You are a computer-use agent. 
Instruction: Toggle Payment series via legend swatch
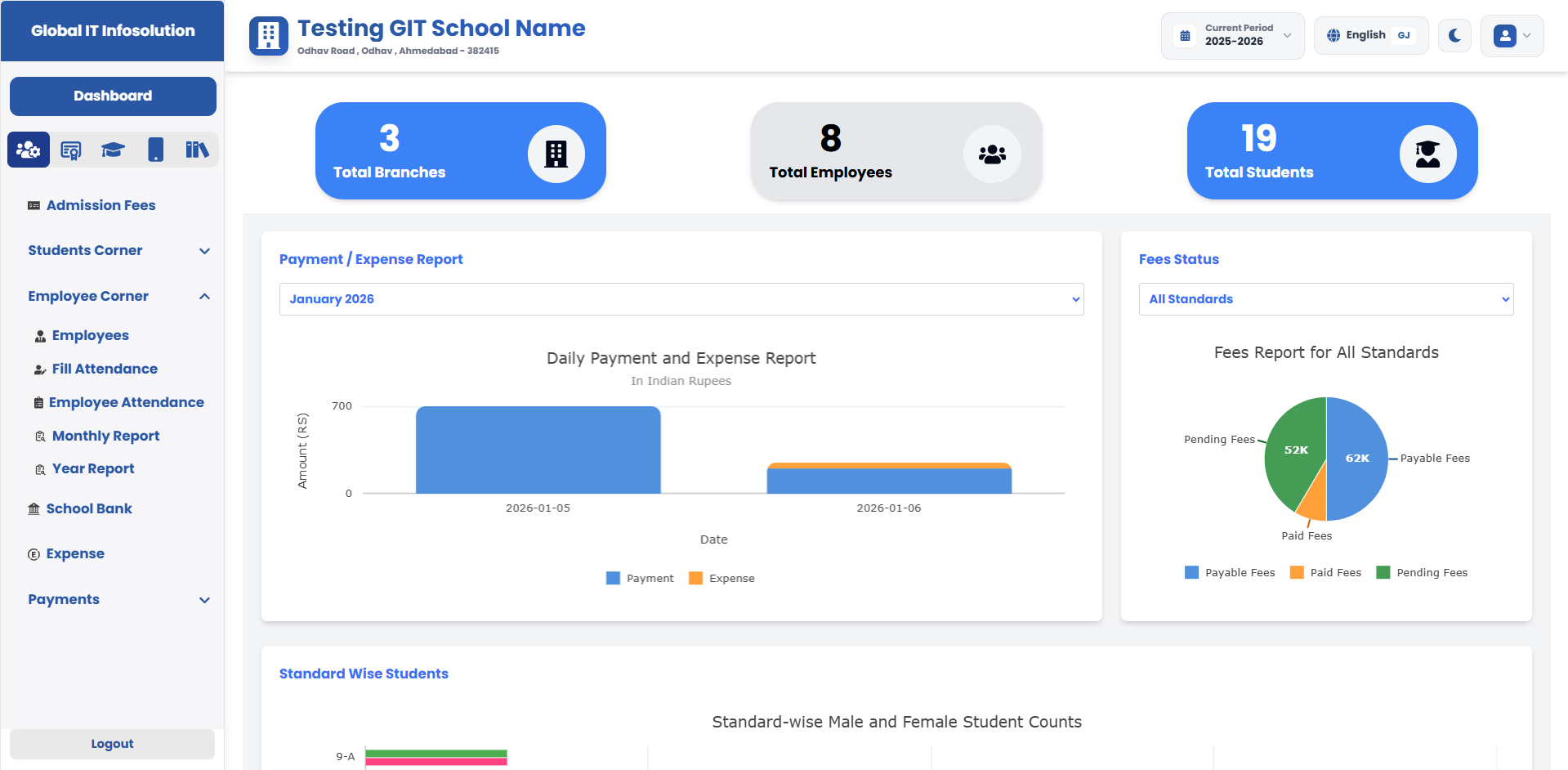pos(613,578)
